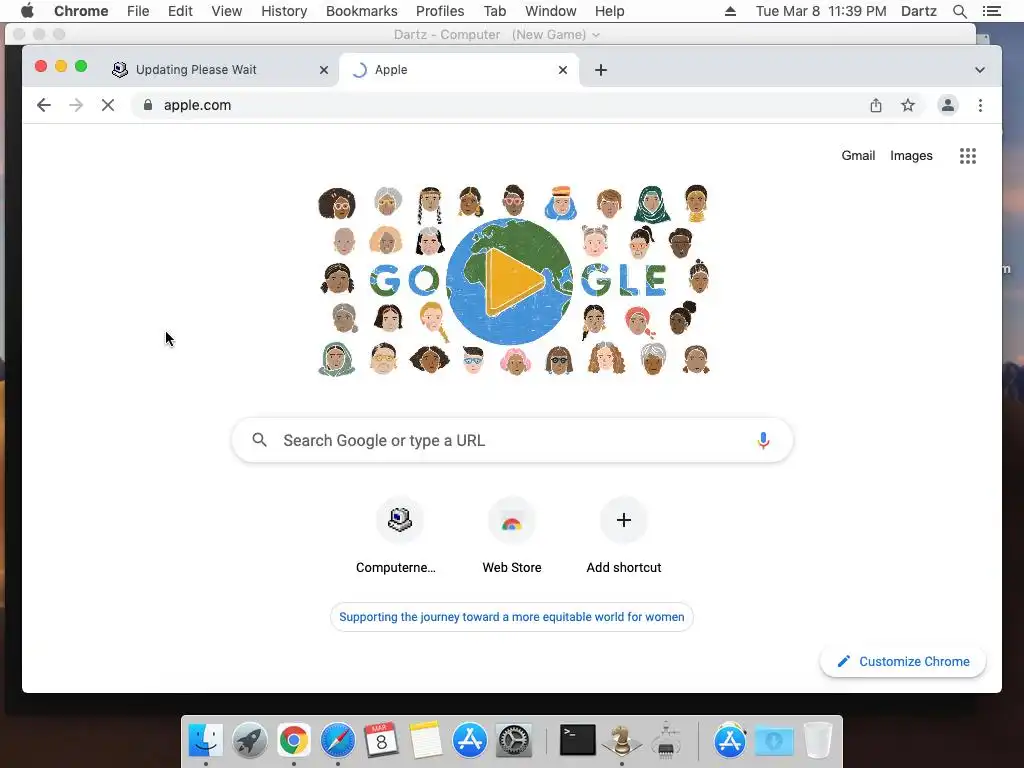Open the Profiles menu
Image resolution: width=1024 pixels, height=768 pixels.
point(440,11)
